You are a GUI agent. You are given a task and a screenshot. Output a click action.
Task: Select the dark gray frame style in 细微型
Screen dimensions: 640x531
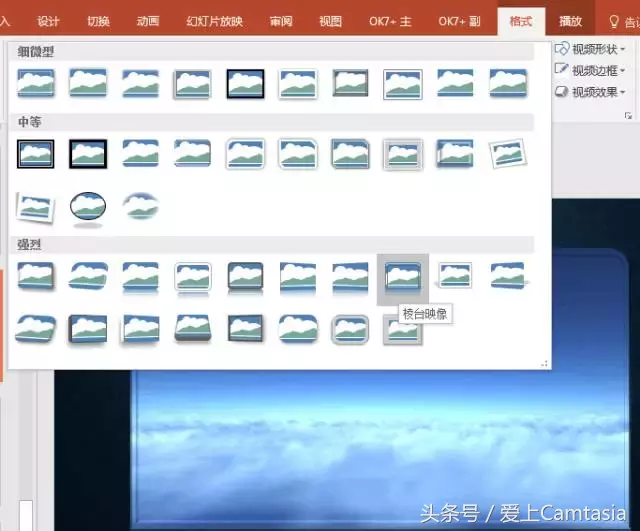[350, 83]
